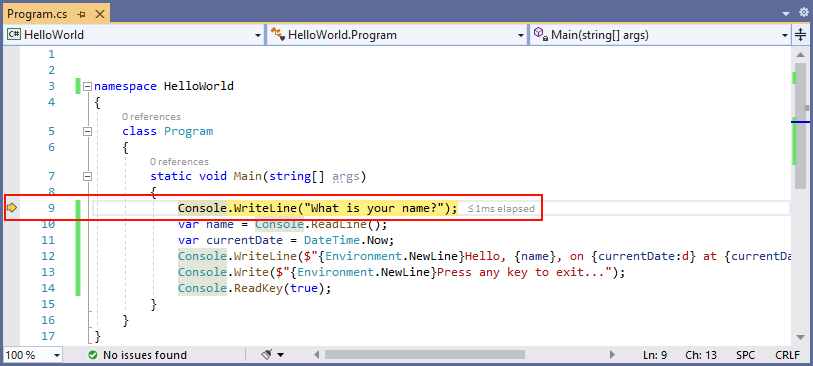Viewport: 813px width, 366px height.
Task: Click the ≤1ms elapsed PerfTip
Action: pos(501,209)
